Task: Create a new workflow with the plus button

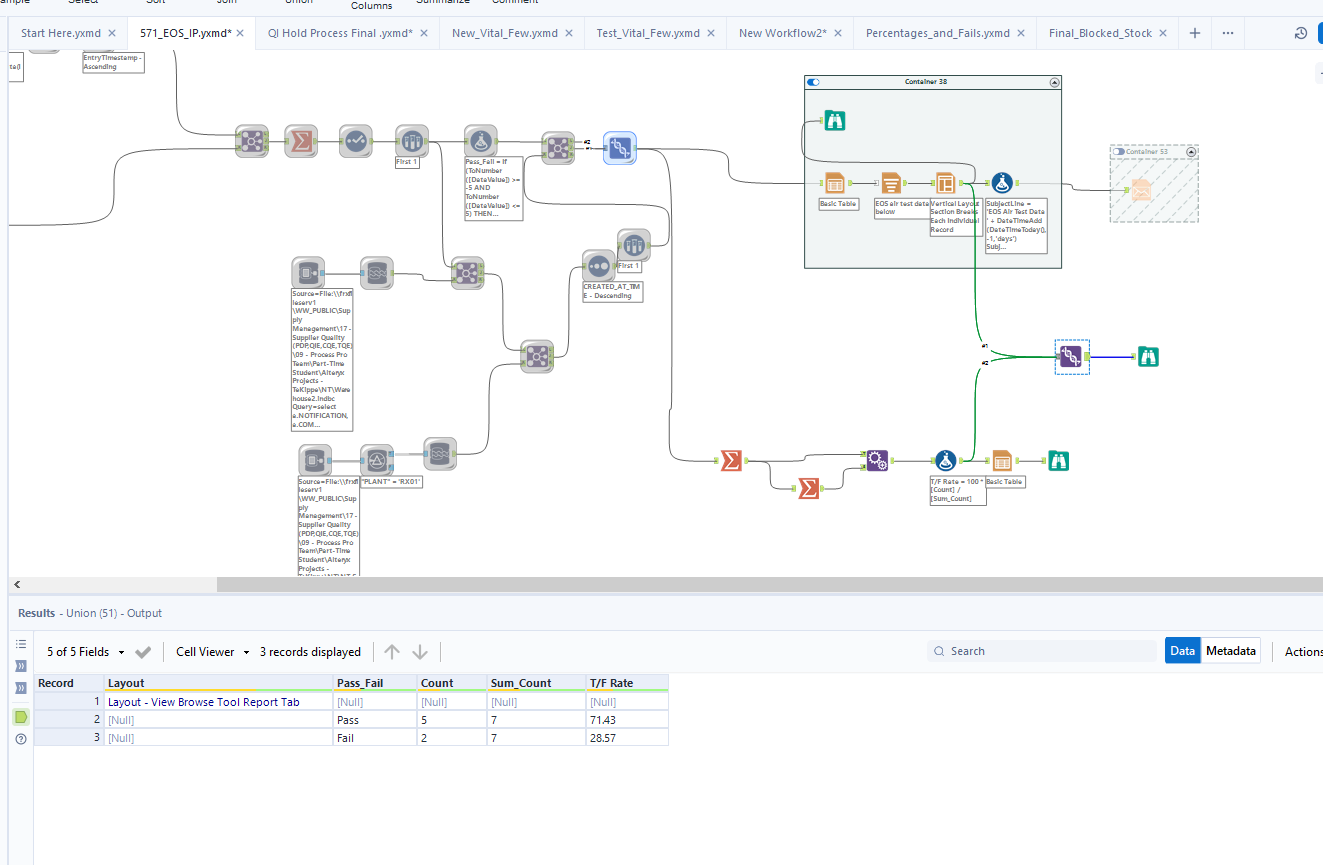Action: tap(1194, 32)
